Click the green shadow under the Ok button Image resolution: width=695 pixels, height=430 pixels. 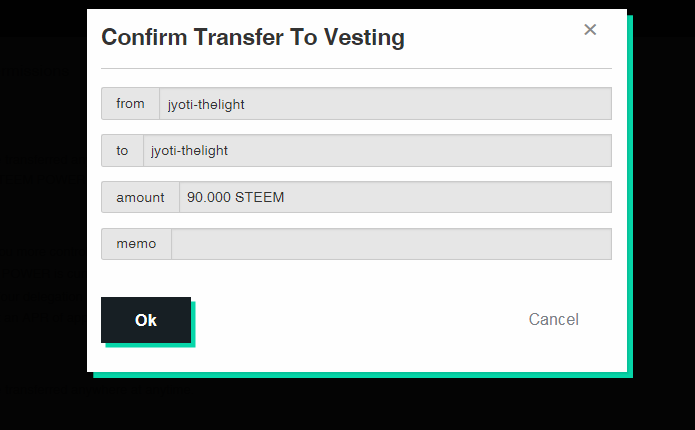click(x=150, y=345)
